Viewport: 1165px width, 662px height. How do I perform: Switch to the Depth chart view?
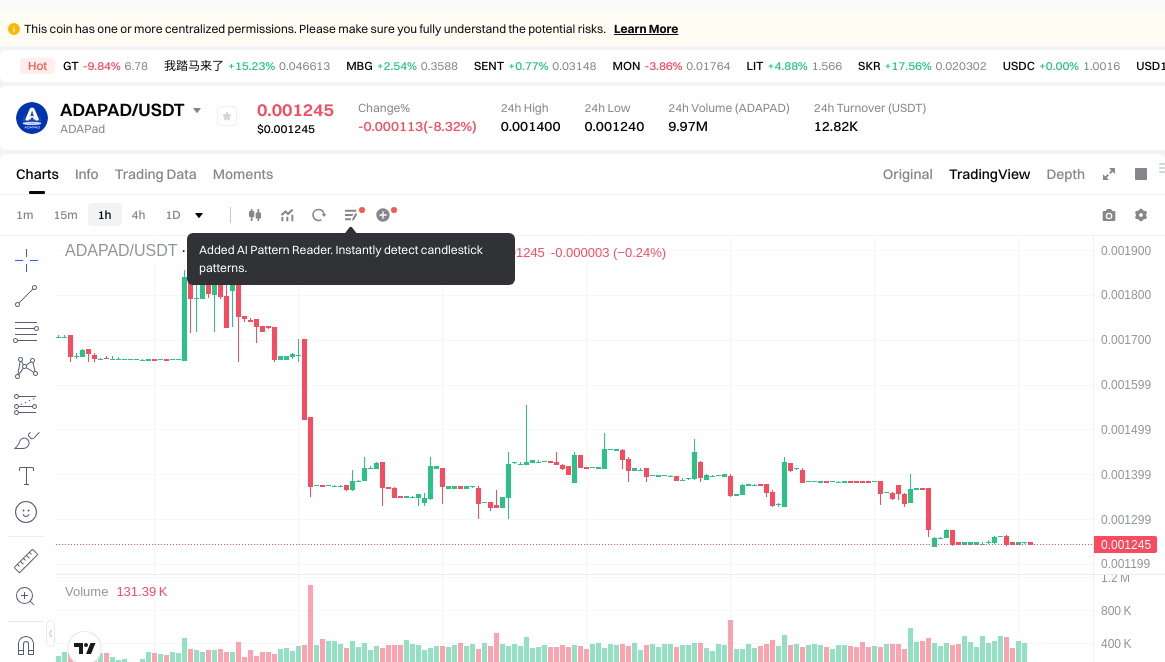(x=1065, y=174)
